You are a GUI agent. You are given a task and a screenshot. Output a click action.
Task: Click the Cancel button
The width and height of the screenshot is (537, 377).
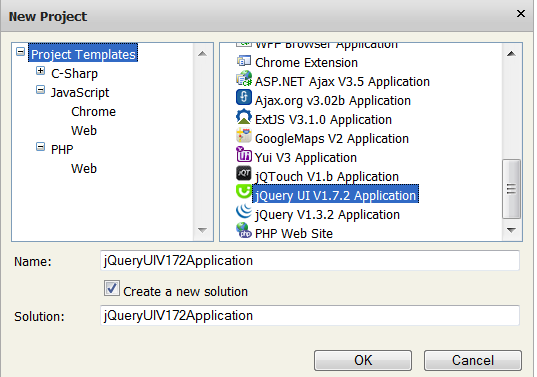pyautogui.click(x=473, y=360)
